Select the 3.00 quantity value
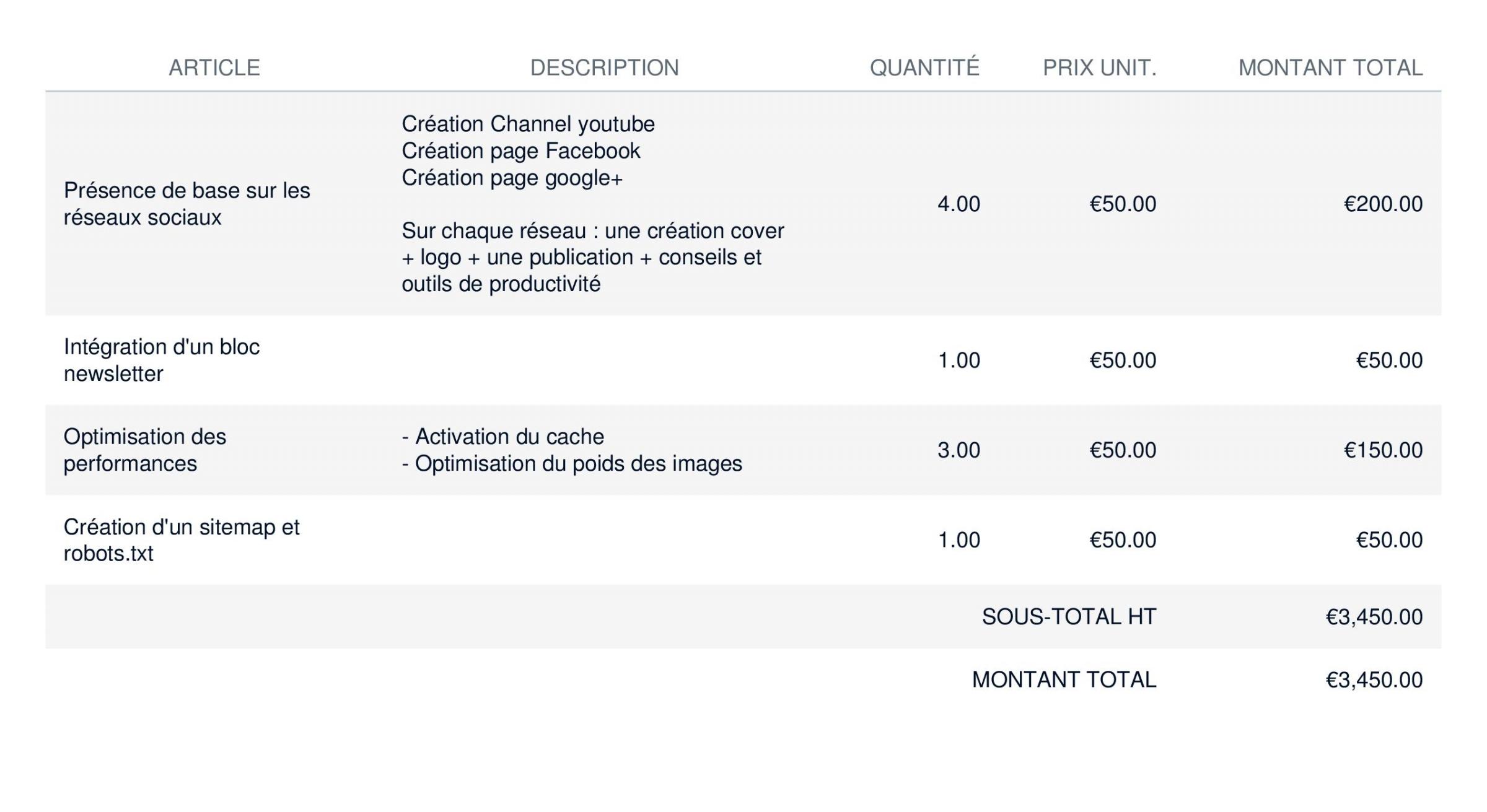This screenshot has width=1487, height=812. click(x=958, y=450)
